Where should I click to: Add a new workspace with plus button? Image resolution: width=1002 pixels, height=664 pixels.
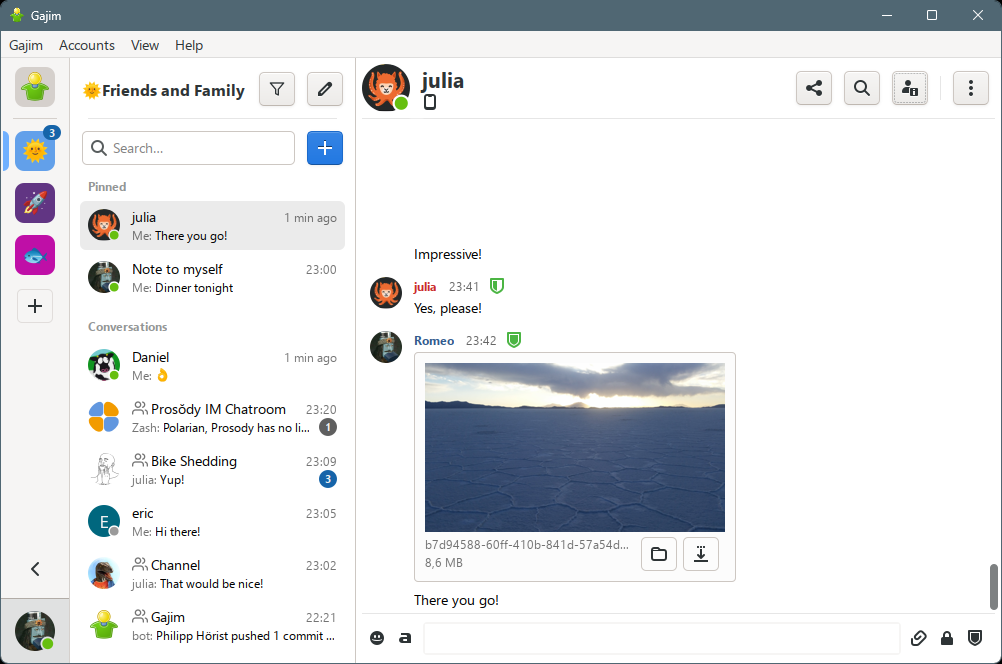(35, 306)
